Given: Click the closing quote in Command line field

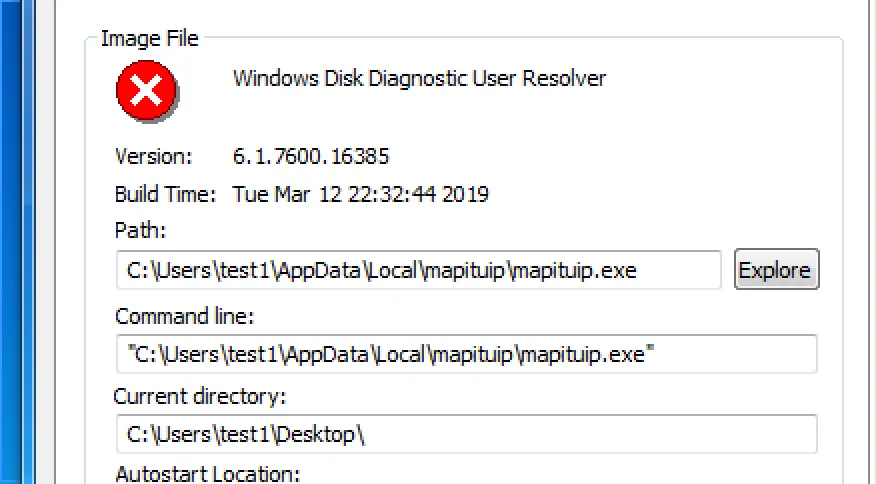Looking at the screenshot, I should click(x=649, y=353).
